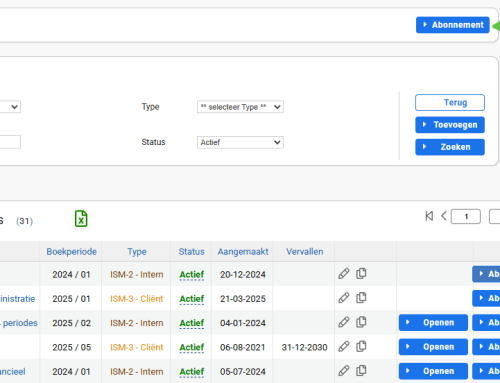
Task: Sort by Aangemaakt column header
Action: point(243,252)
